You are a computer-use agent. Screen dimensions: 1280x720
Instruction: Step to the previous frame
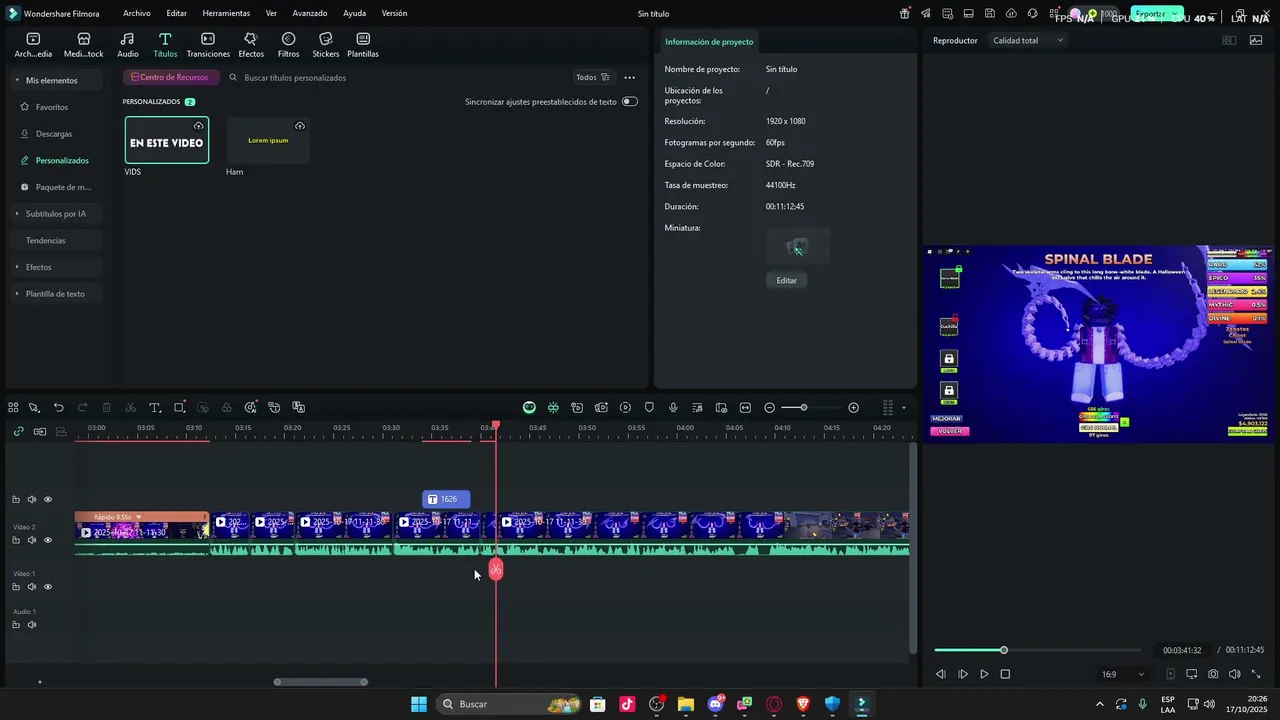940,674
